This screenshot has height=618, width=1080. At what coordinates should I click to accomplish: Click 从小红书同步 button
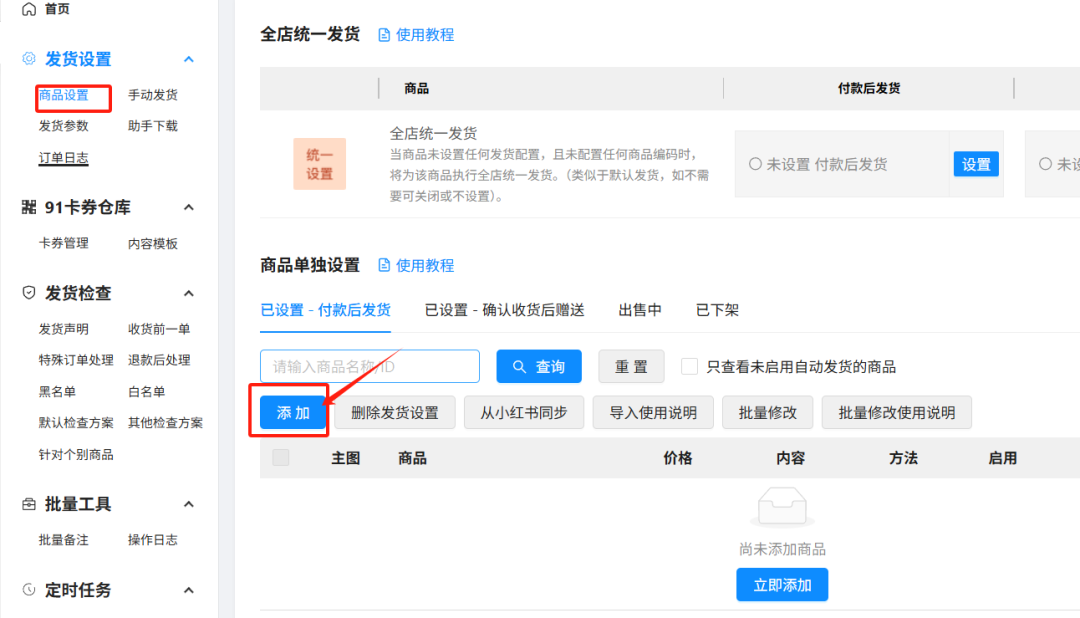point(523,413)
